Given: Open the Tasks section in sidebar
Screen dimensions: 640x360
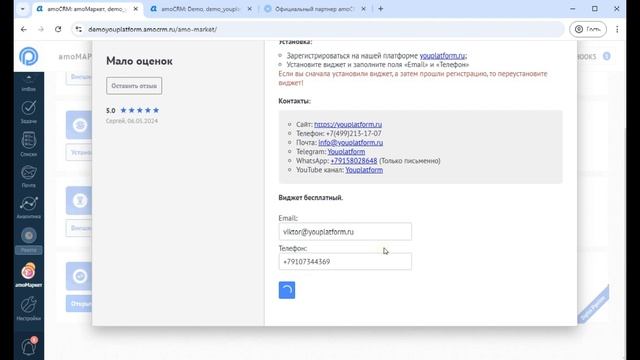Looking at the screenshot, I should tap(29, 111).
